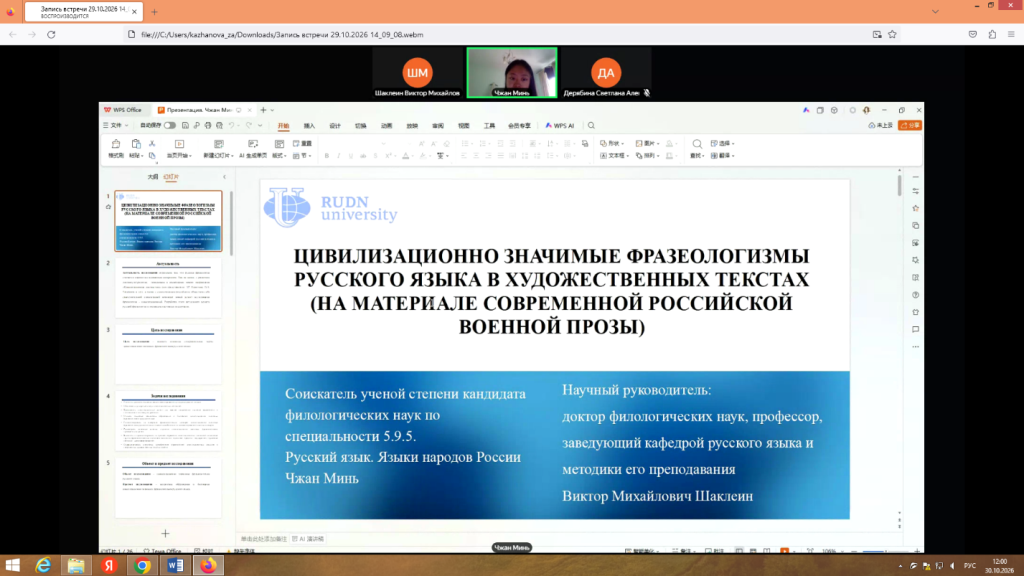1024x576 pixels.
Task: Click the "Чжан Минь" name on the slide
Action: [x=322, y=478]
